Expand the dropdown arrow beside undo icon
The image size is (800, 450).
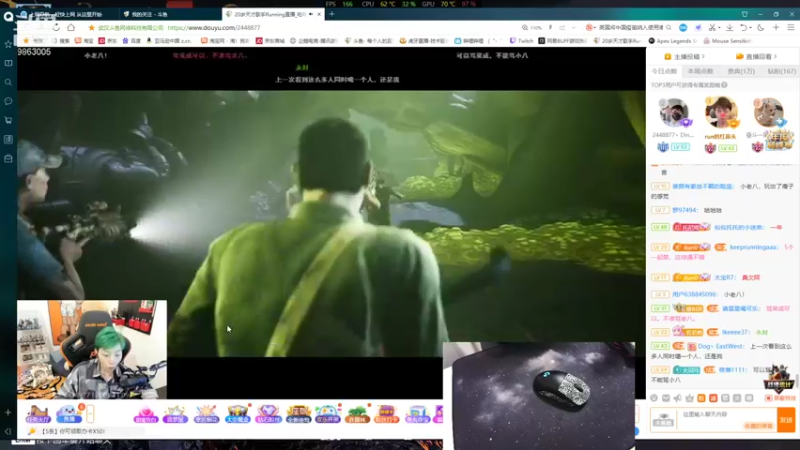pyautogui.click(x=751, y=28)
